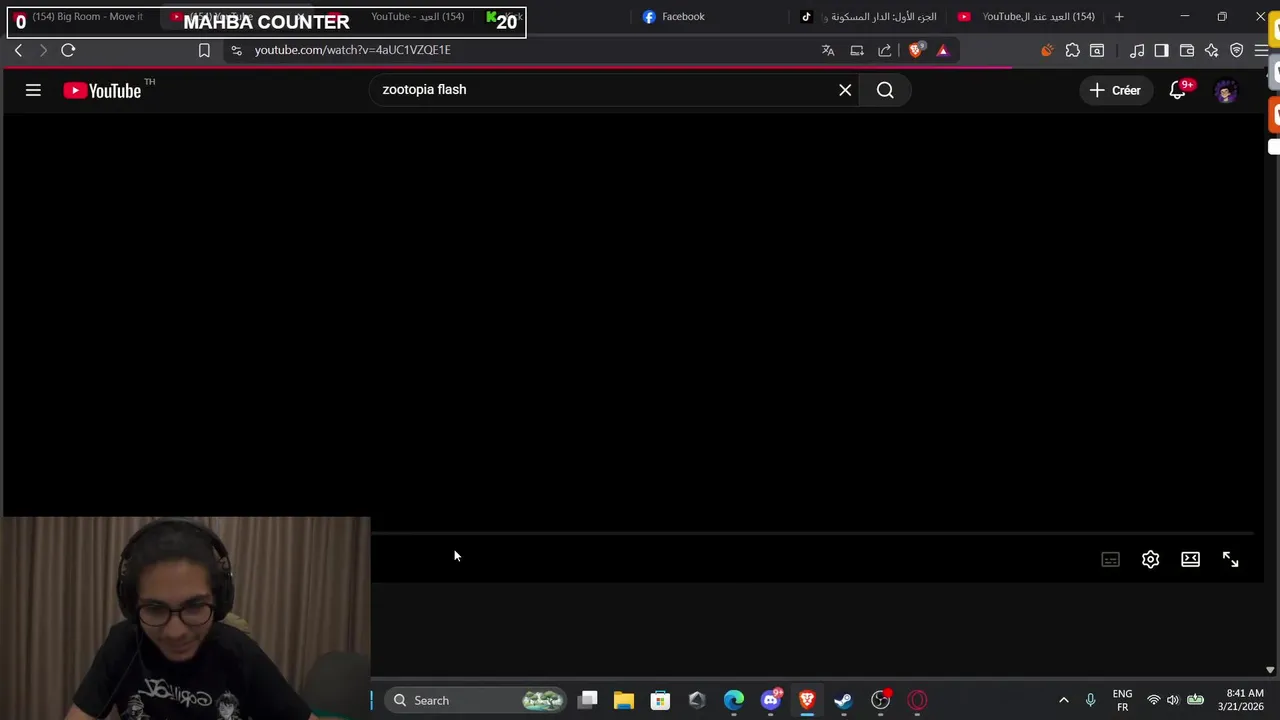Go back with the browser back arrow

tap(18, 50)
